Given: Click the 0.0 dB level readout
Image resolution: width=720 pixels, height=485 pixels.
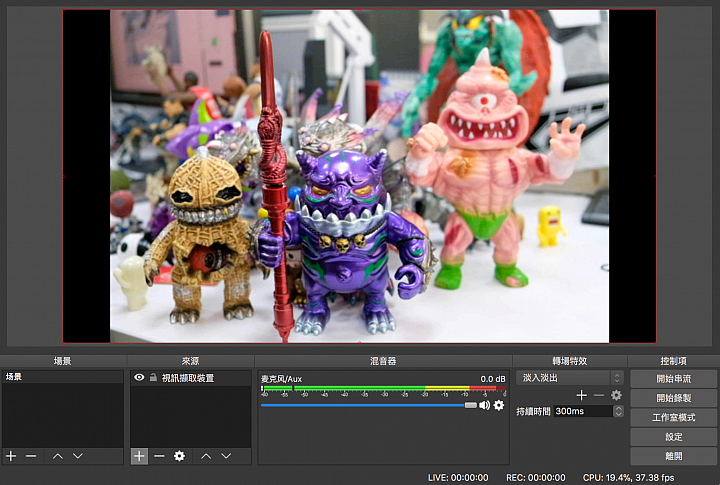Looking at the screenshot, I should tap(493, 379).
